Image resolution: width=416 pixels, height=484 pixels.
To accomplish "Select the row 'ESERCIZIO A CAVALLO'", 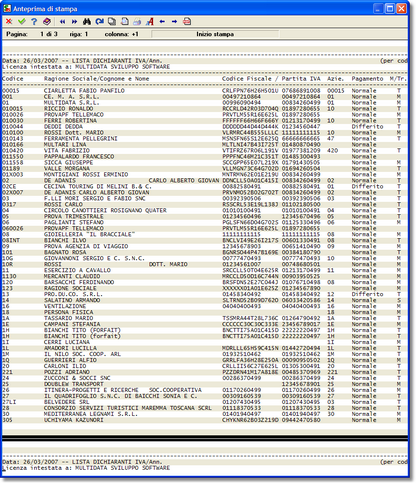I will (205, 270).
